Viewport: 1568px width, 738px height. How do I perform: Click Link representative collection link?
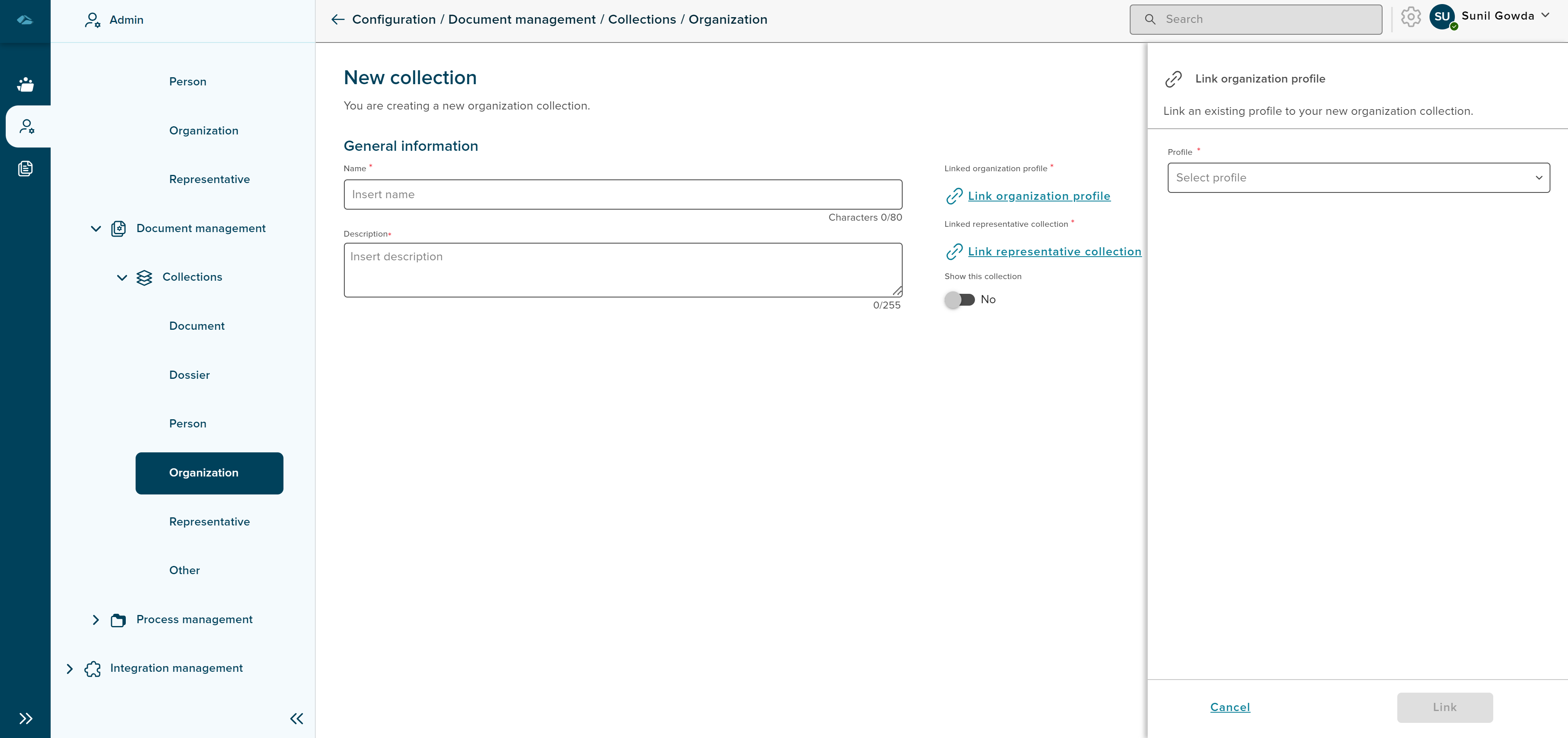point(1054,251)
